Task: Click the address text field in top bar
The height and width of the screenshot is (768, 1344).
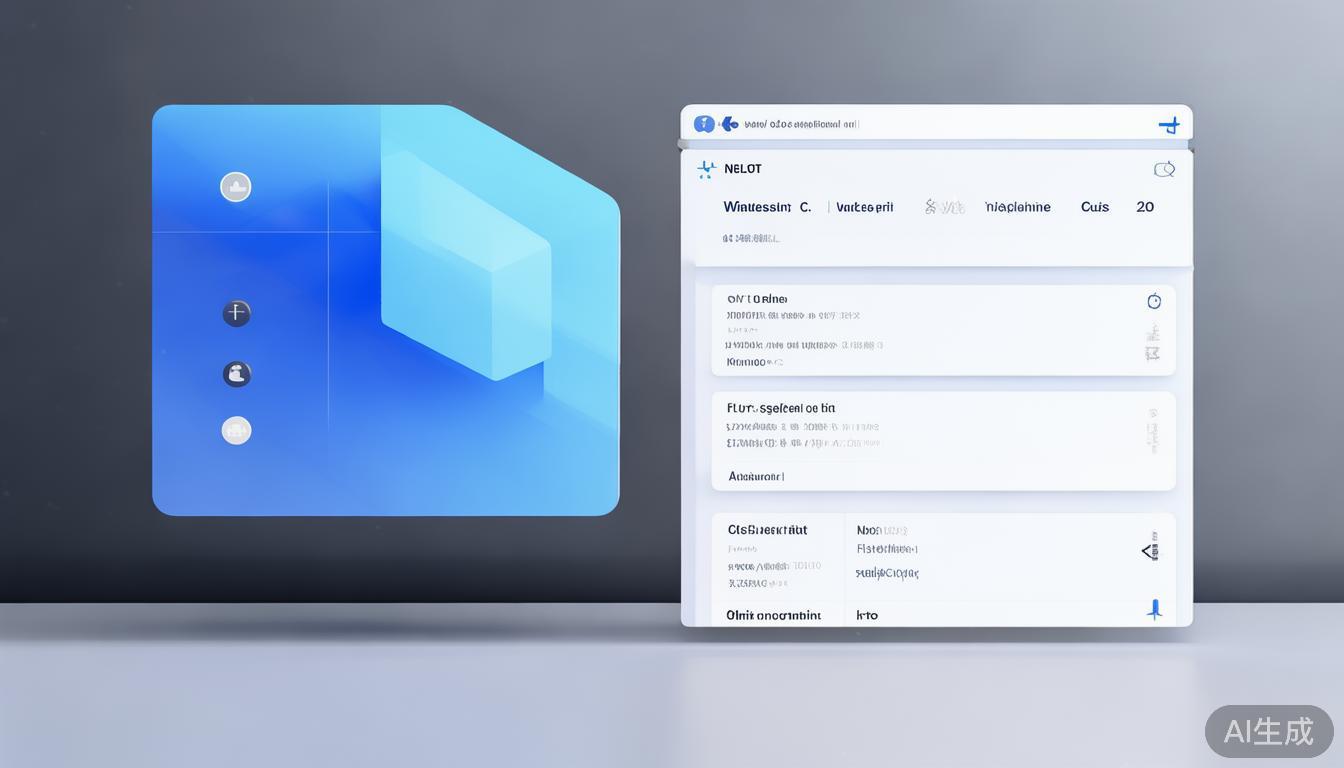Action: tap(802, 125)
